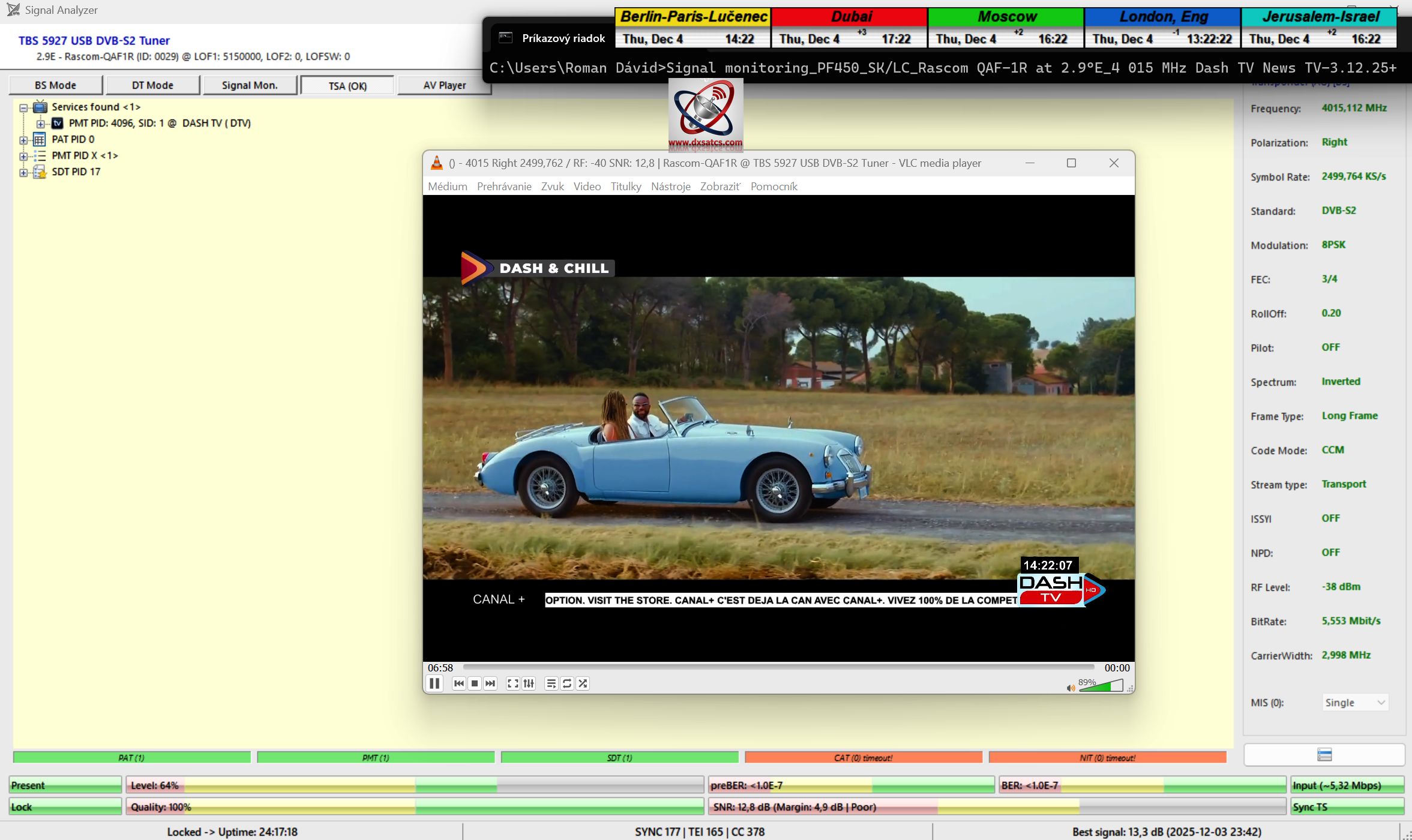Image resolution: width=1412 pixels, height=840 pixels.
Task: Open the MIS Single dropdown
Action: (x=1354, y=703)
